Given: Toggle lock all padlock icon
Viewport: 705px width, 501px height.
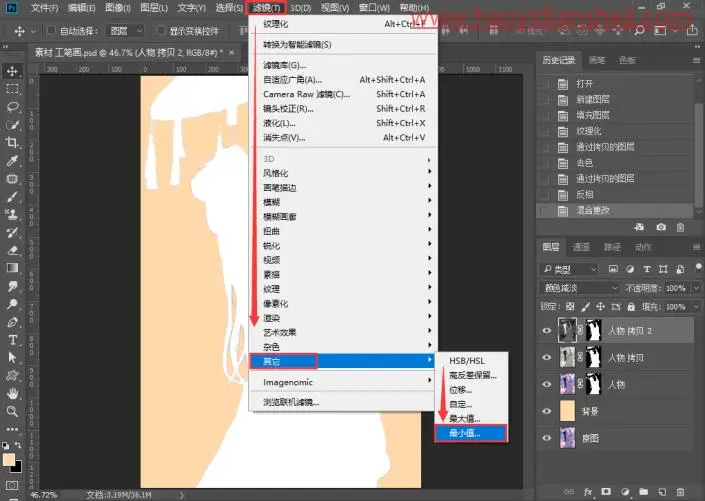Looking at the screenshot, I should point(631,307).
